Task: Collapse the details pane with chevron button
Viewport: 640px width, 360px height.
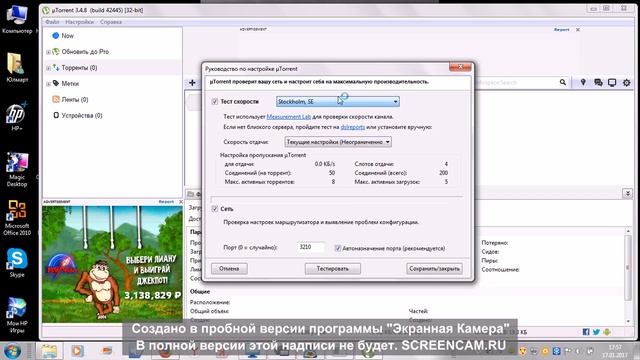Action: click(628, 193)
